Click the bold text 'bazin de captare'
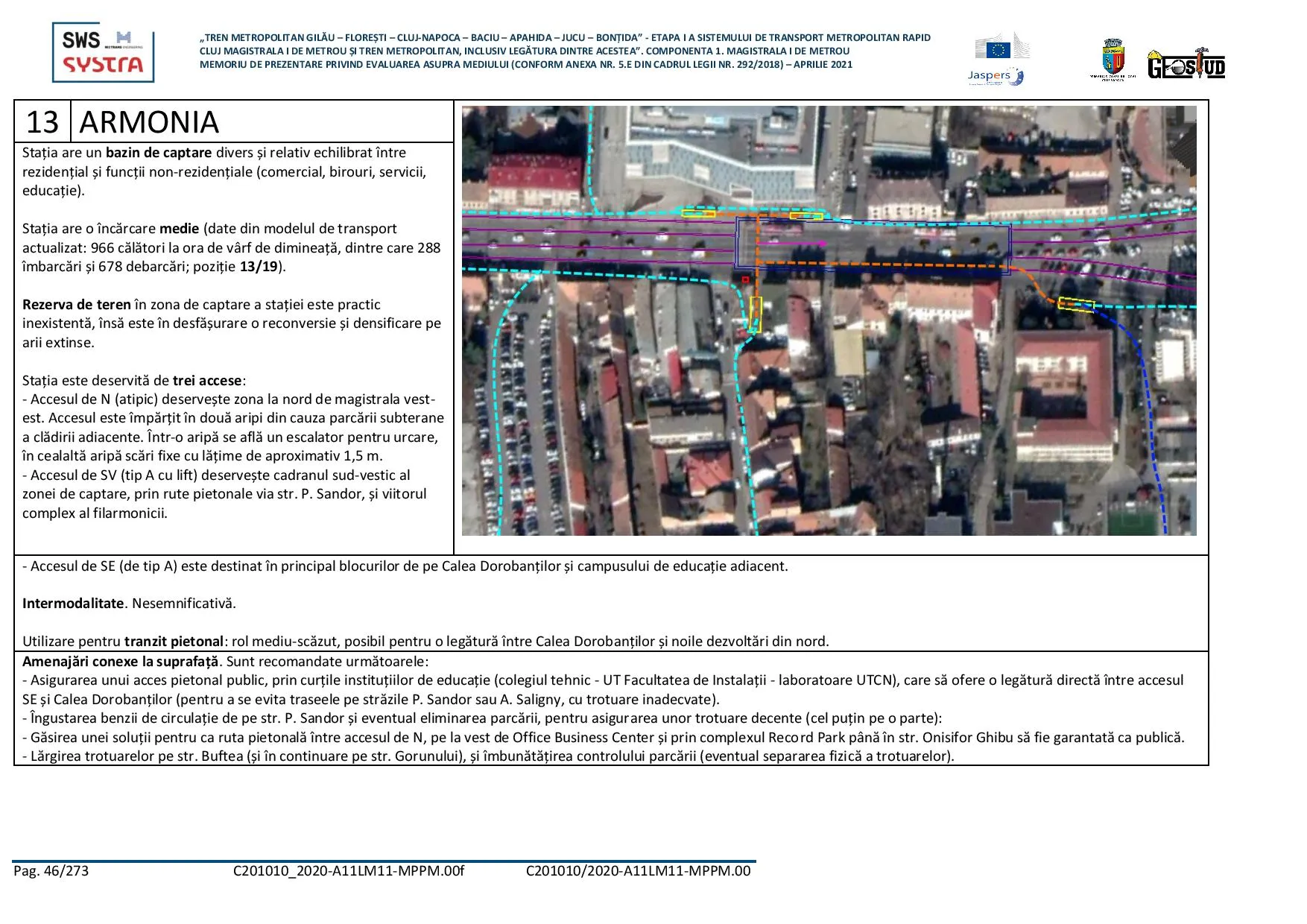This screenshot has width=1307, height=924. (158, 153)
